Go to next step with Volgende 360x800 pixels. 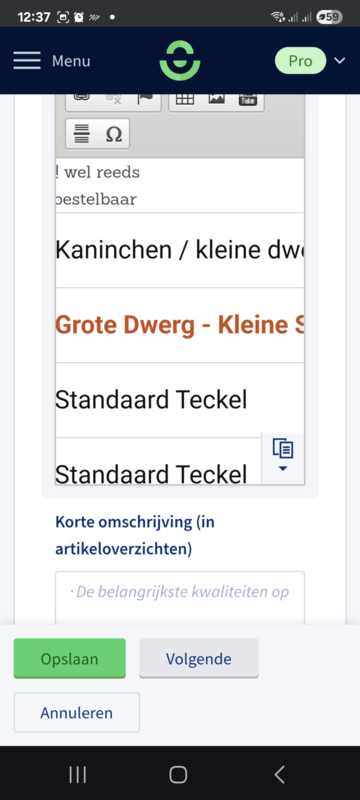pos(199,658)
